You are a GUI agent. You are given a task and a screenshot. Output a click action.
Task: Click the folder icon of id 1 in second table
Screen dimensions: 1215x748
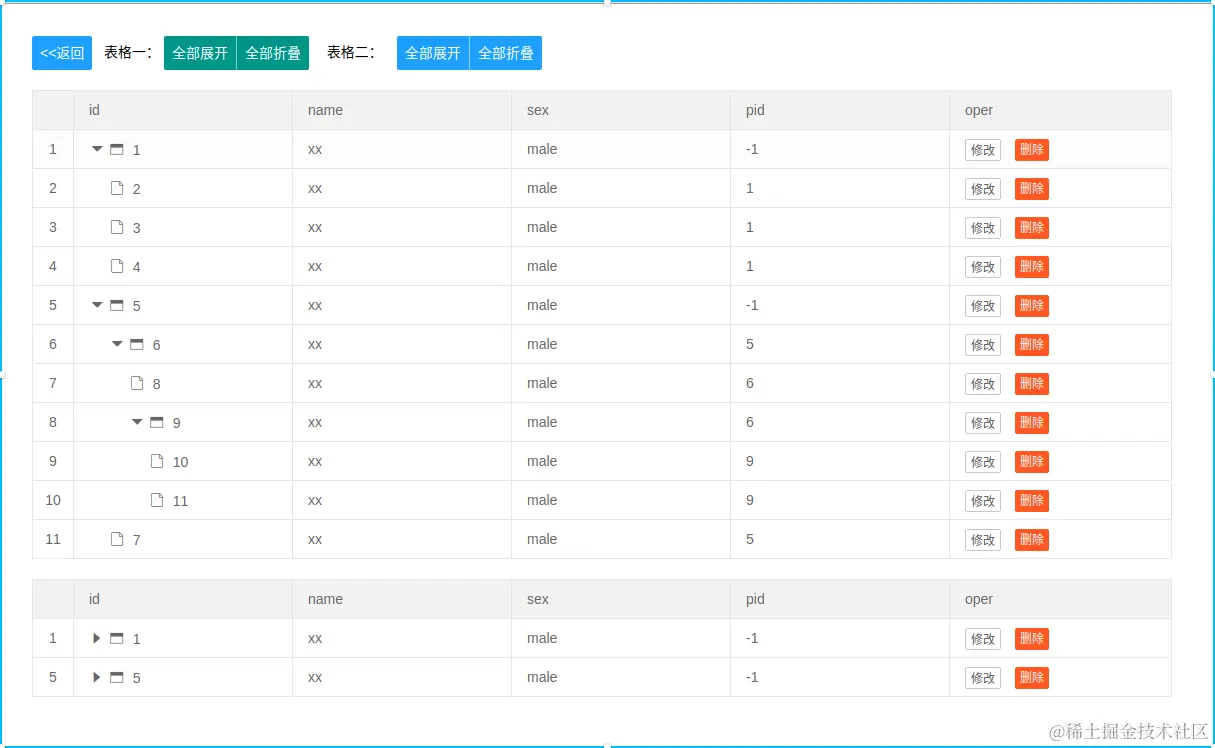117,638
